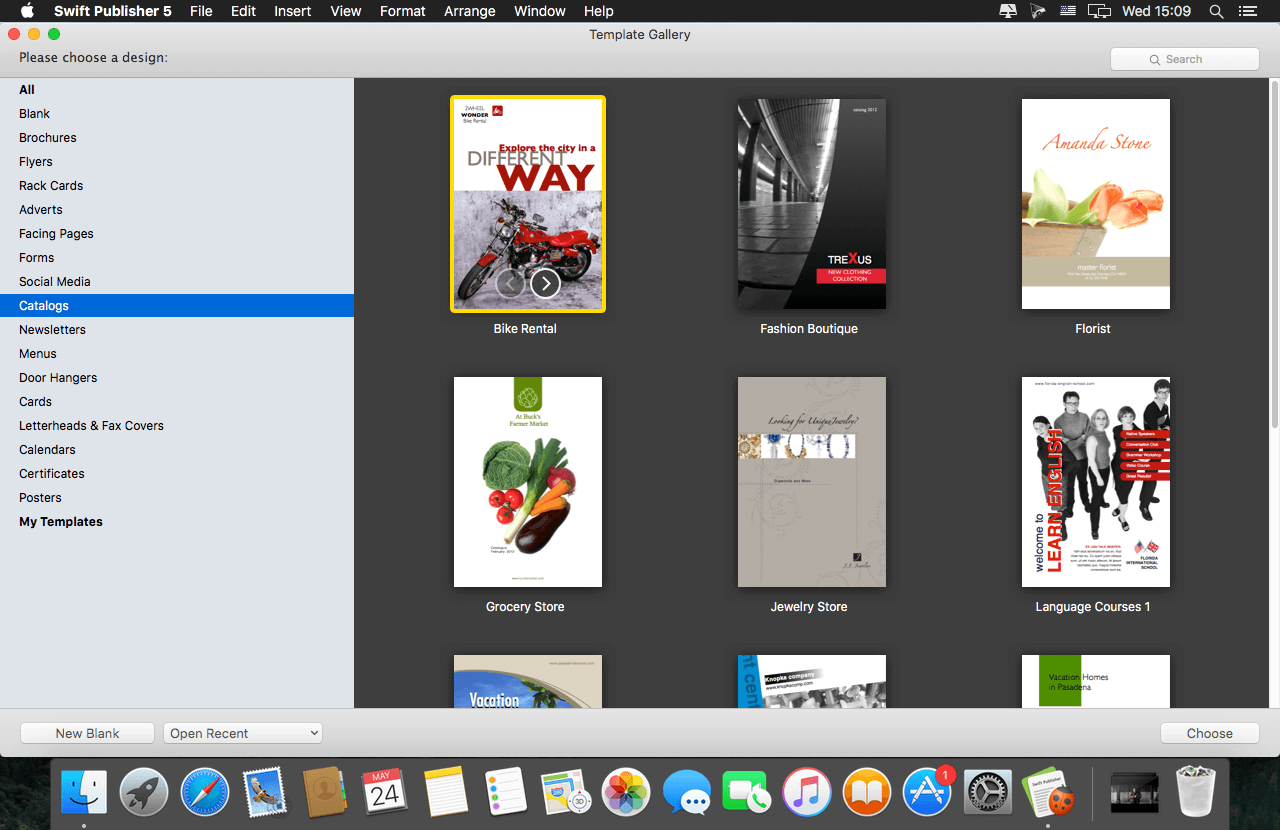Open the Format menu
The width and height of the screenshot is (1280, 830).
(402, 11)
